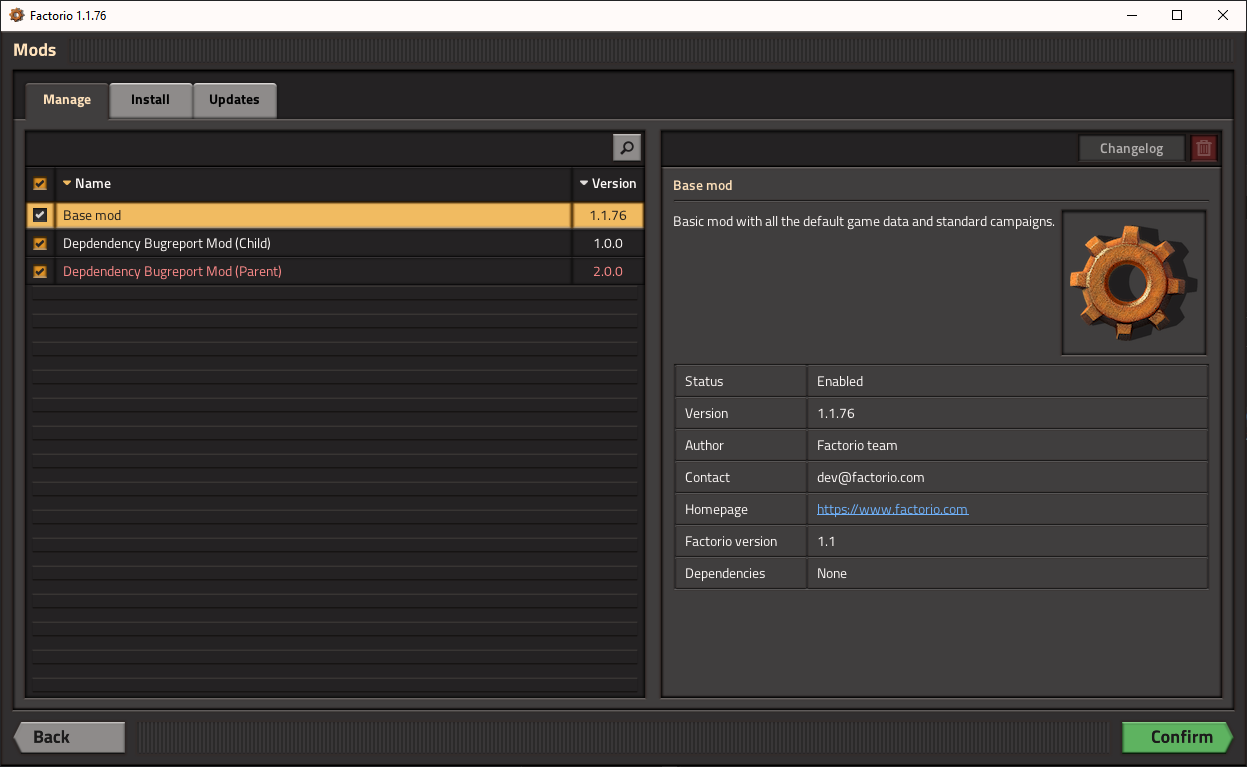The image size is (1247, 767).
Task: Click the Dependencies value None
Action: 832,573
